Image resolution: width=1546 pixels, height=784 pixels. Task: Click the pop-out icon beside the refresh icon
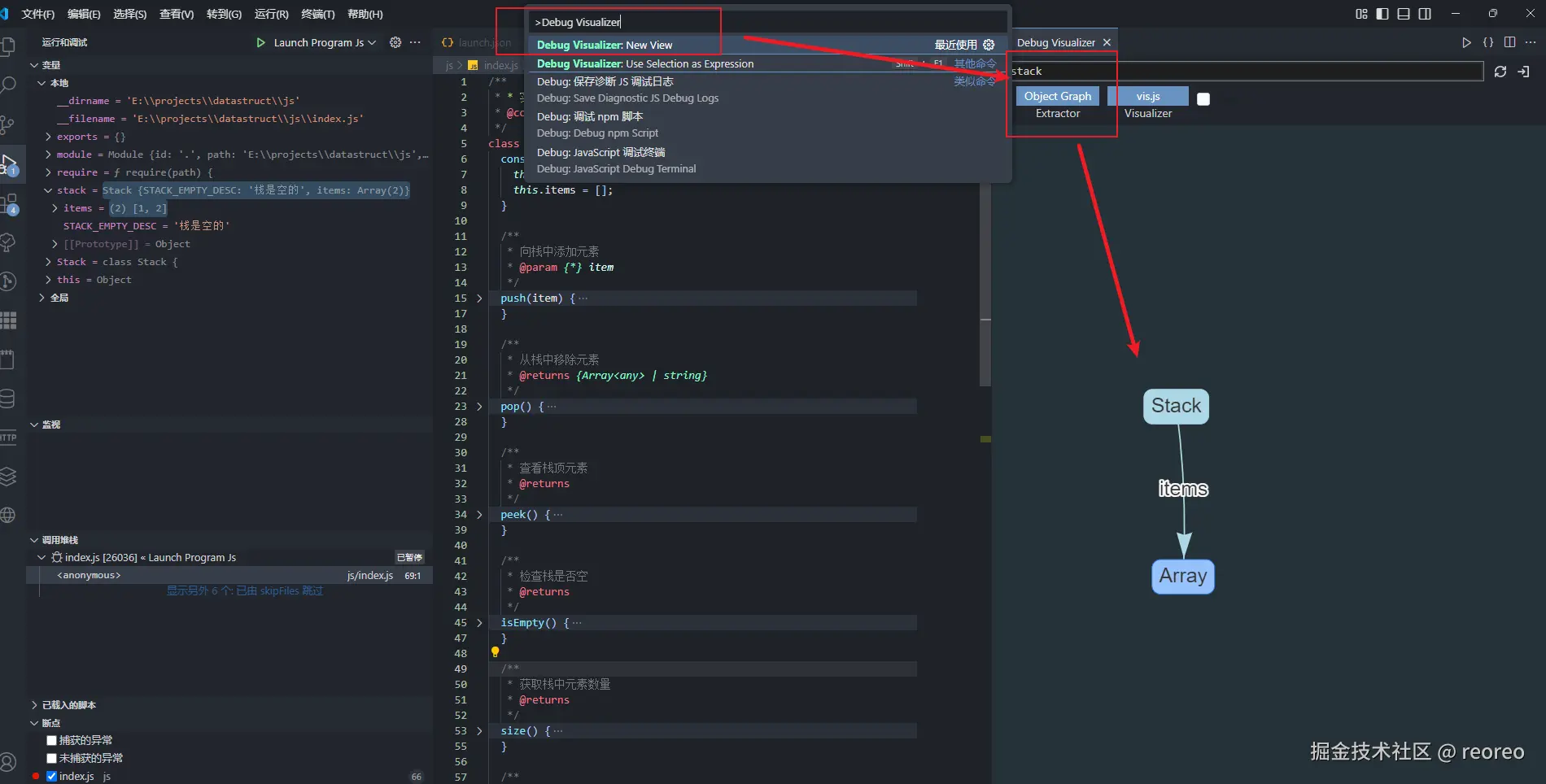click(1523, 72)
